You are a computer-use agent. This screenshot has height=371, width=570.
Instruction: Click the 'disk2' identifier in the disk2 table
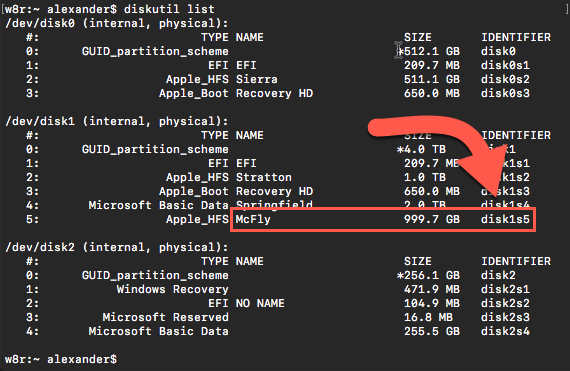[498, 275]
